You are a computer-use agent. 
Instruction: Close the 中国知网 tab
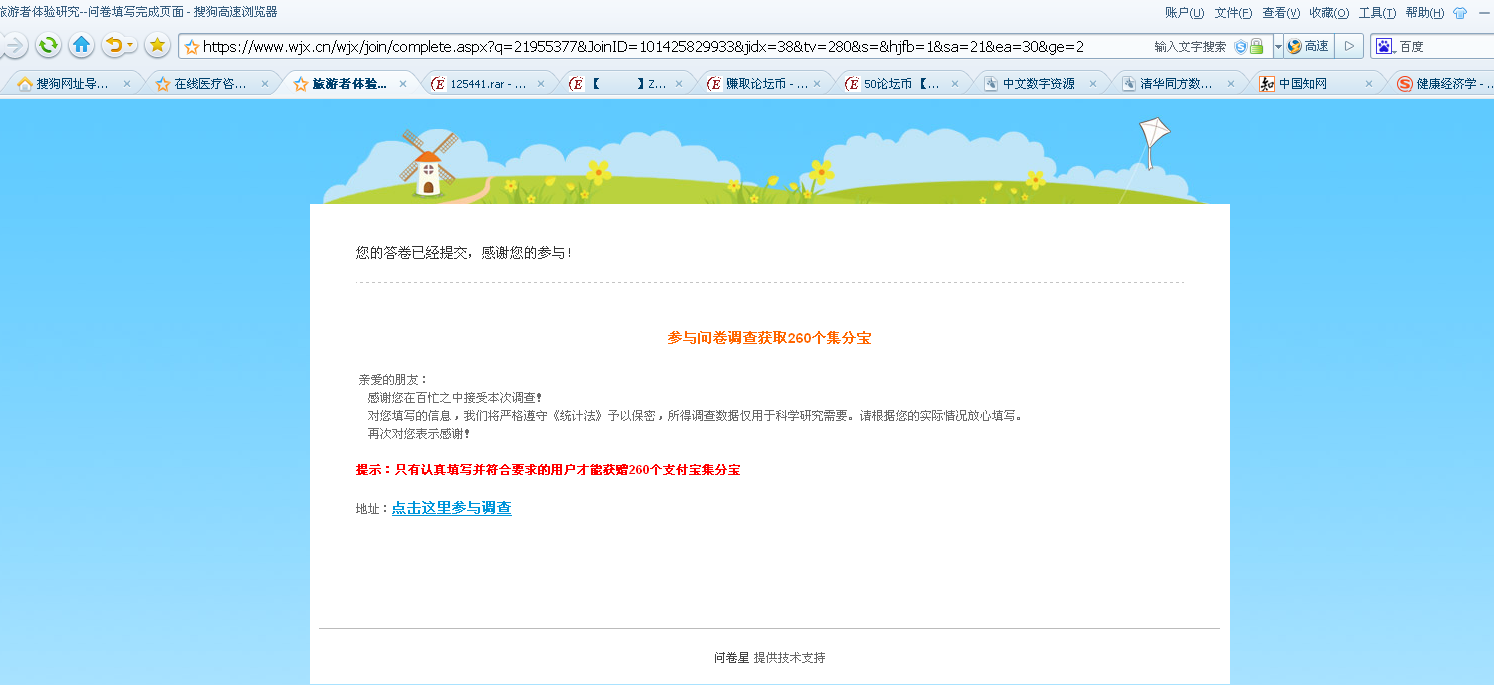pyautogui.click(x=1369, y=84)
